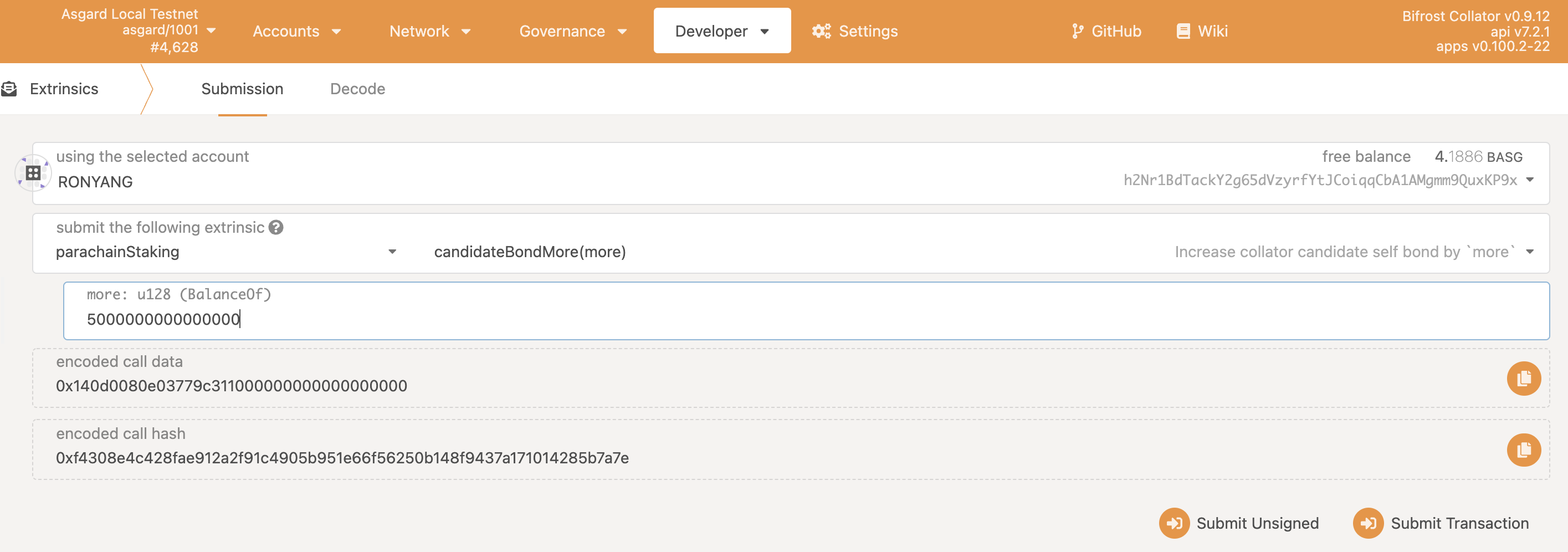Open the Network menu
This screenshot has width=1568, height=552.
[x=430, y=31]
